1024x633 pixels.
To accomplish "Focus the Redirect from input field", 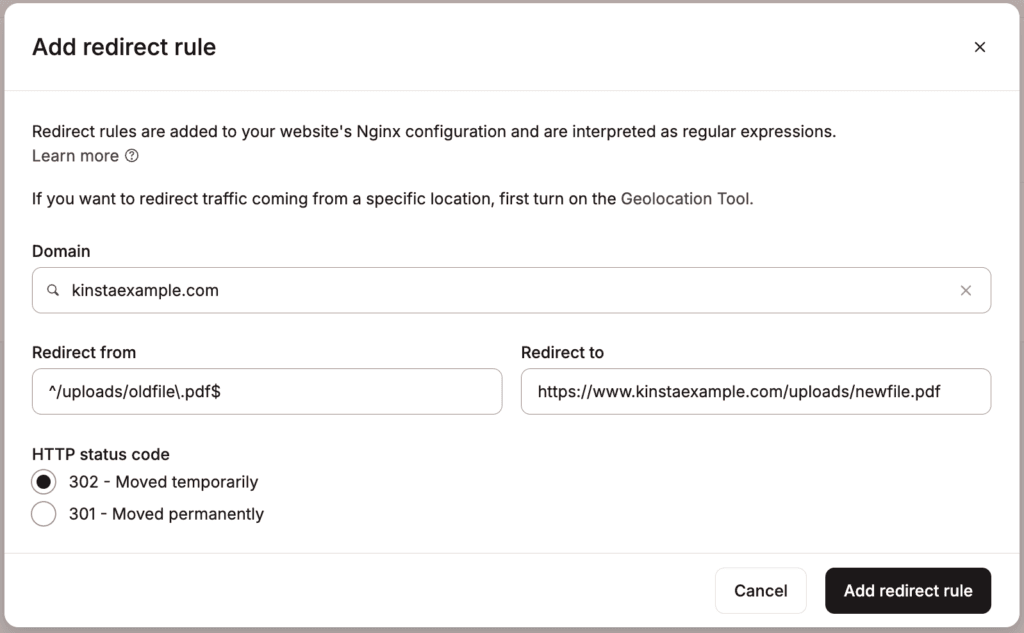I will (266, 391).
